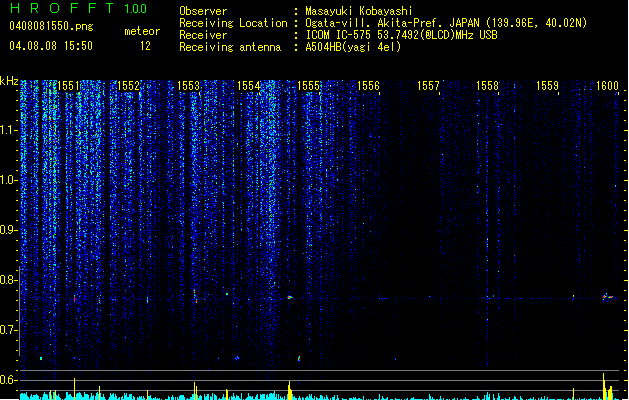Click the 1552 time marker
This screenshot has height=400, width=629.
coord(128,86)
